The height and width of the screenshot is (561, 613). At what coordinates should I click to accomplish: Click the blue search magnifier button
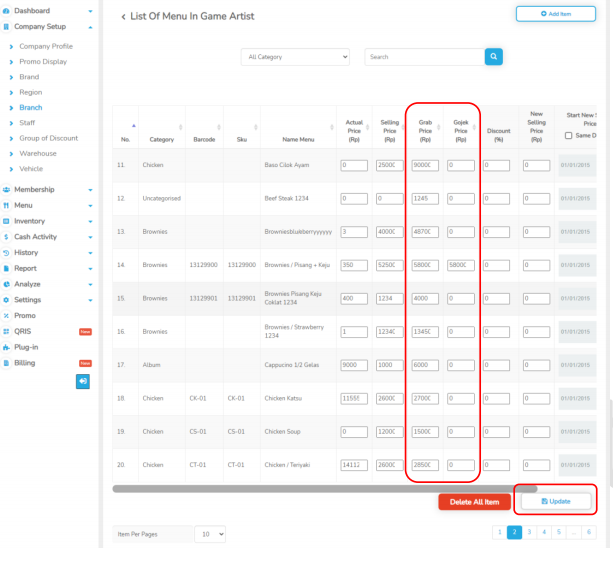pyautogui.click(x=492, y=57)
